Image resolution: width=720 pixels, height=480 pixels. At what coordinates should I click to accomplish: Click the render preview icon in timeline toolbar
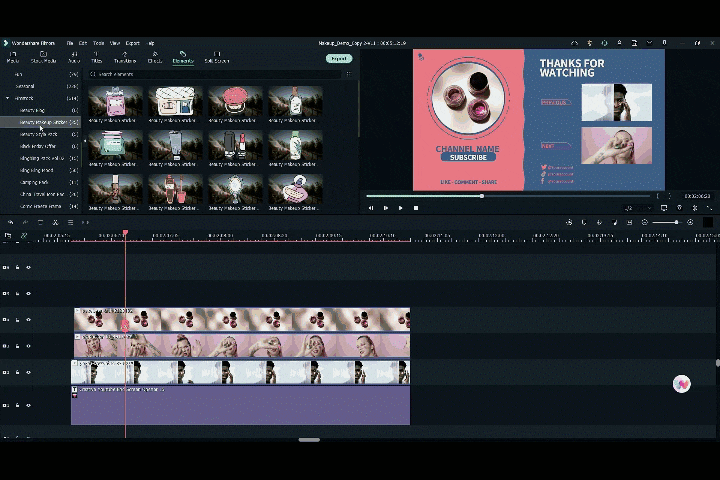(x=569, y=222)
